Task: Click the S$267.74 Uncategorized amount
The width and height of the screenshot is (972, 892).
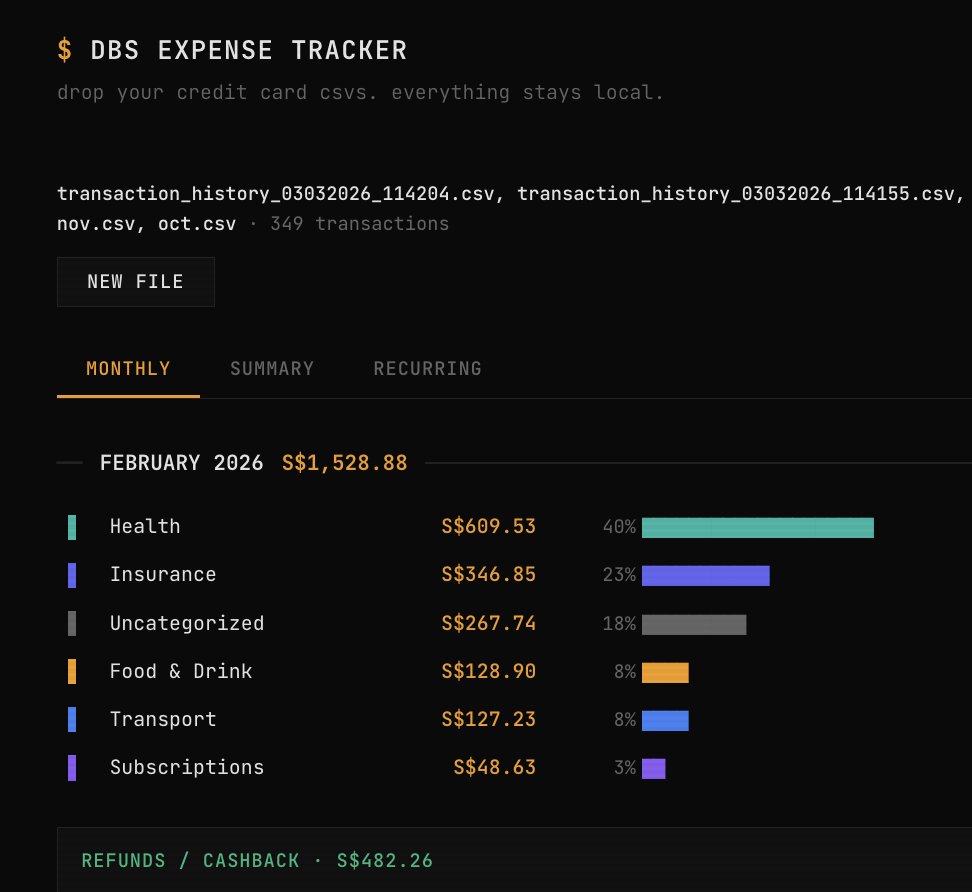Action: click(x=488, y=624)
